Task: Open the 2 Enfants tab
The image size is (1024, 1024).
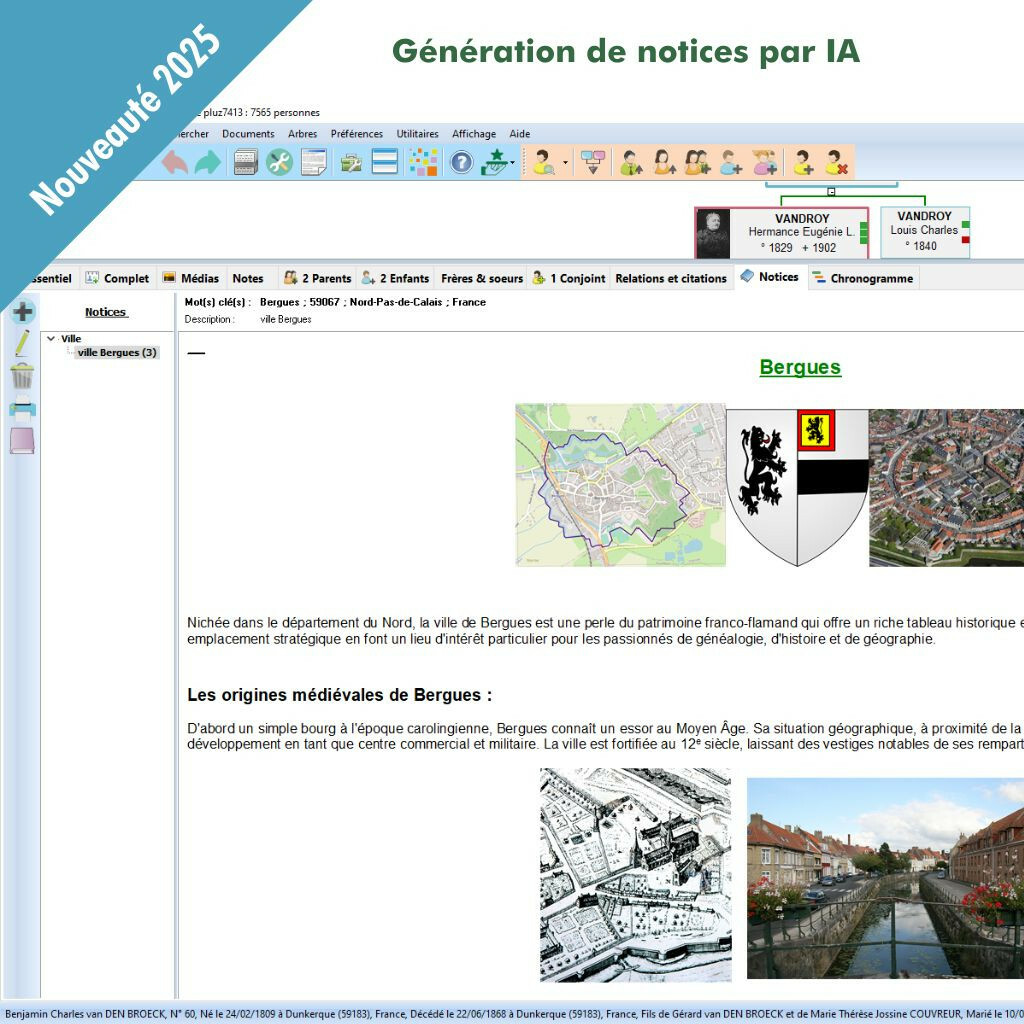Action: (x=395, y=278)
